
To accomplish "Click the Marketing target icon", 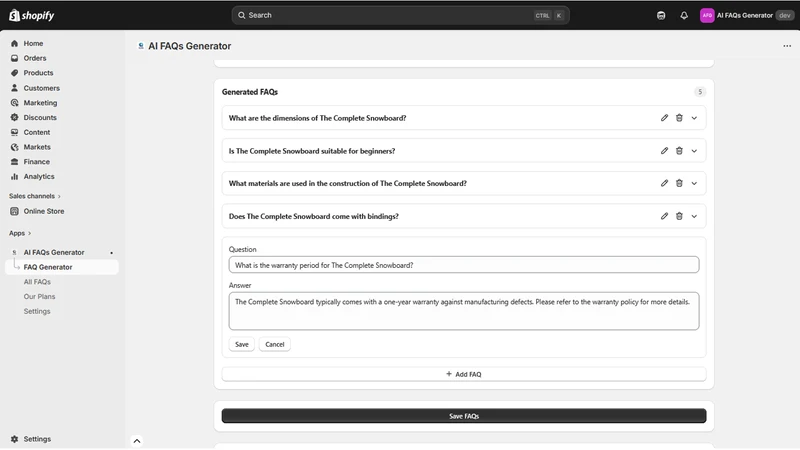I will click(x=14, y=103).
